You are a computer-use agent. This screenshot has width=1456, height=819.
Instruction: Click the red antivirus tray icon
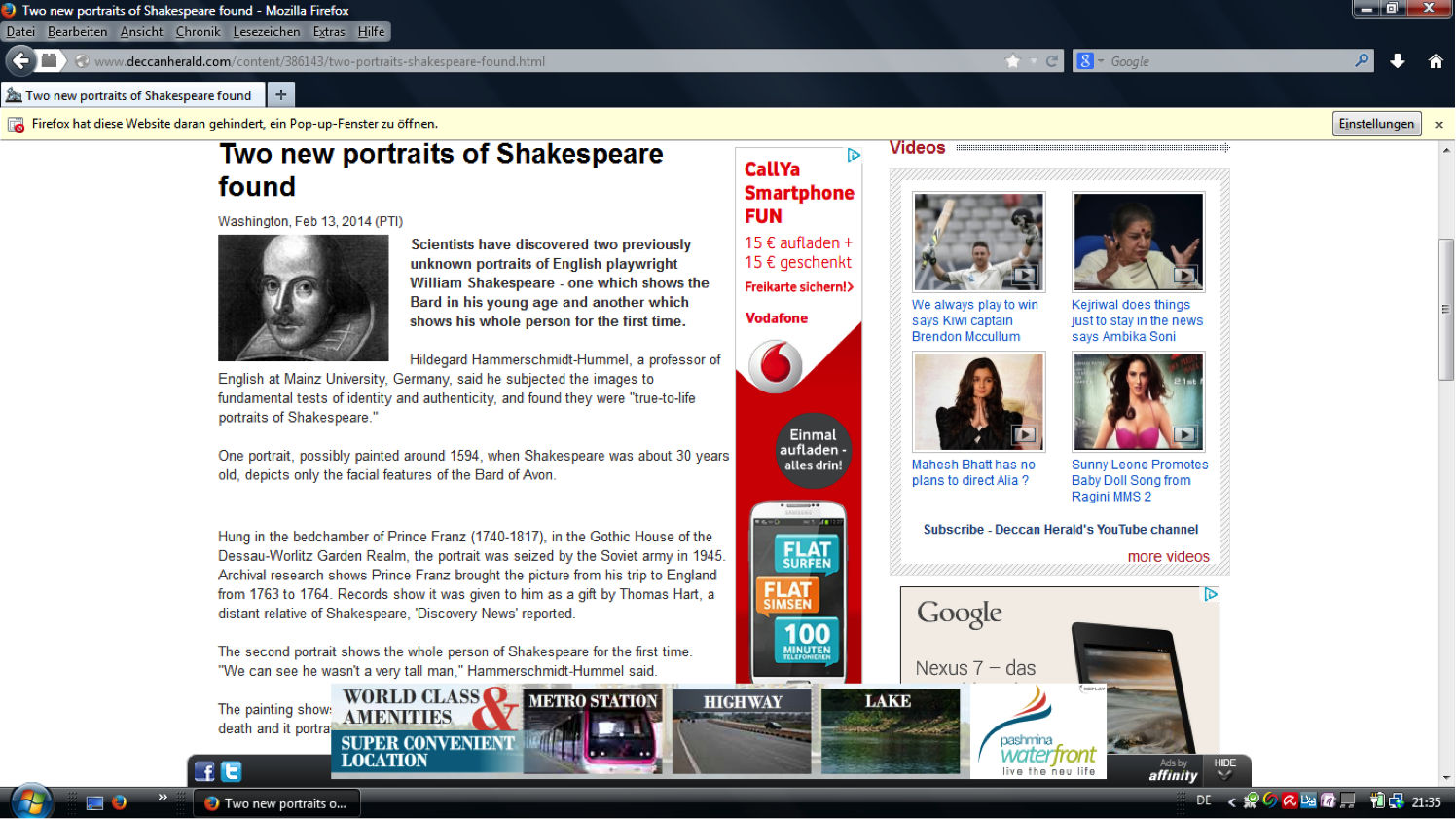pyautogui.click(x=1290, y=801)
